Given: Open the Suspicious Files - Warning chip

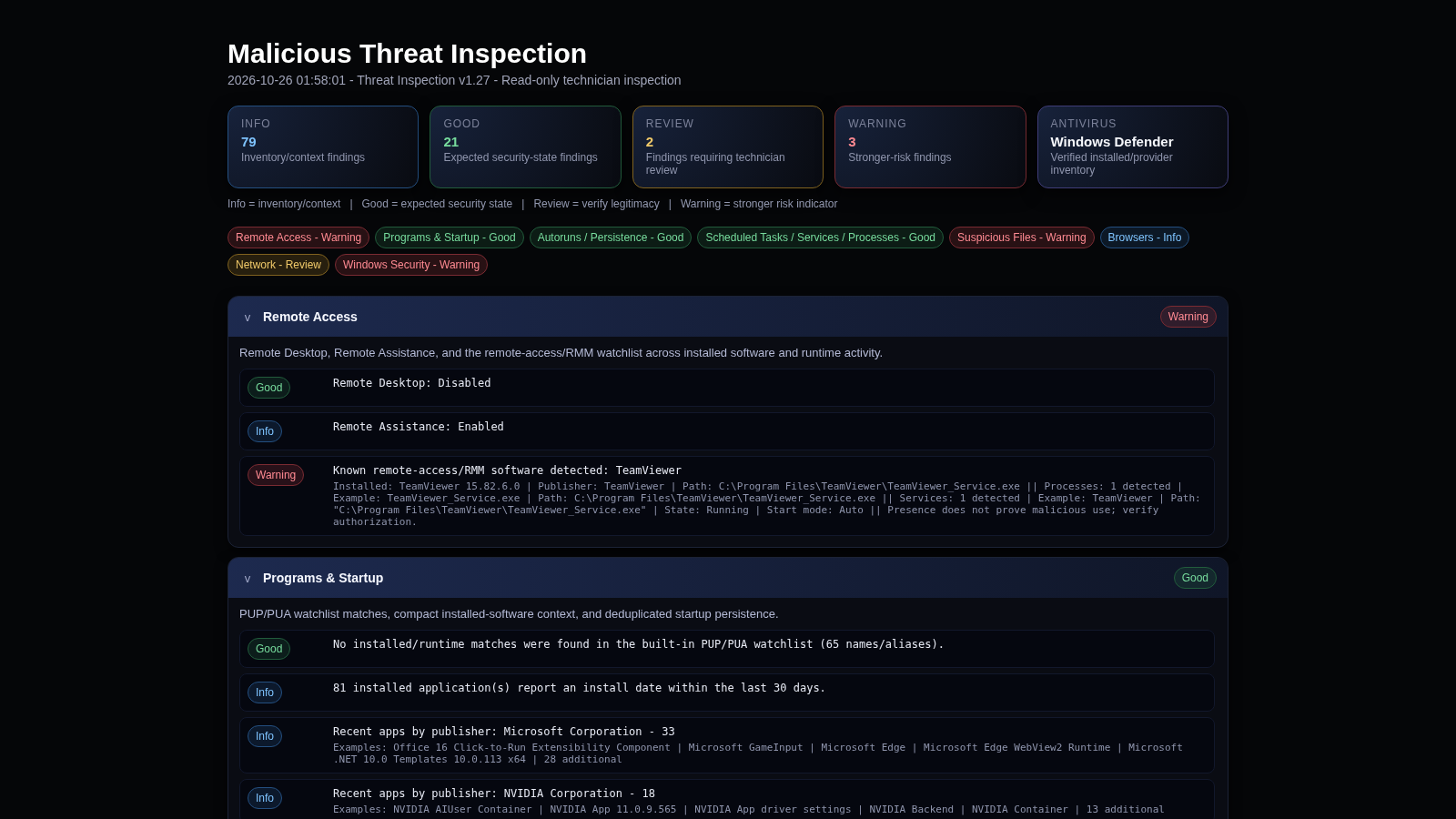Looking at the screenshot, I should pos(1022,238).
